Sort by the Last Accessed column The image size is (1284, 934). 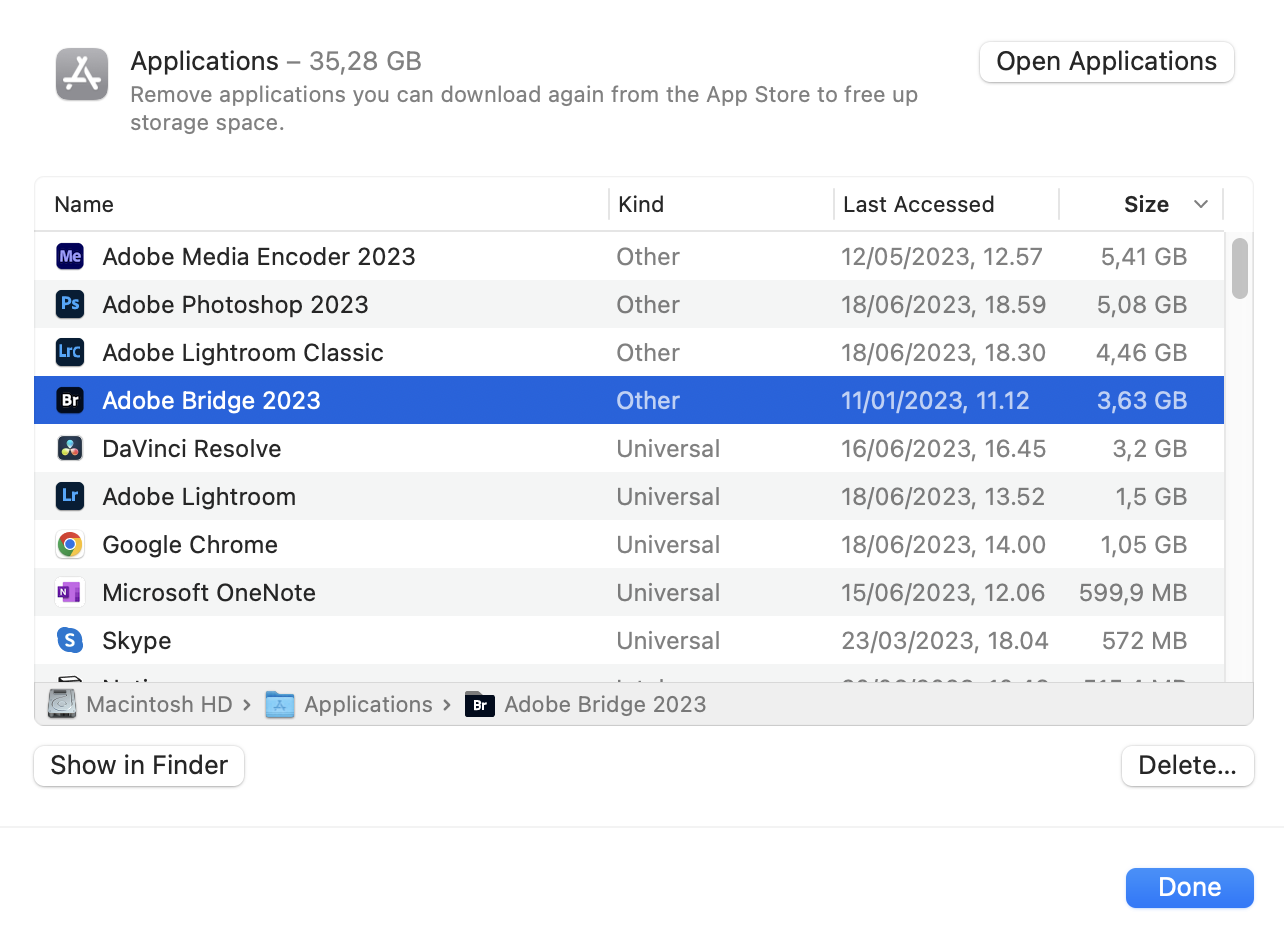pyautogui.click(x=918, y=205)
